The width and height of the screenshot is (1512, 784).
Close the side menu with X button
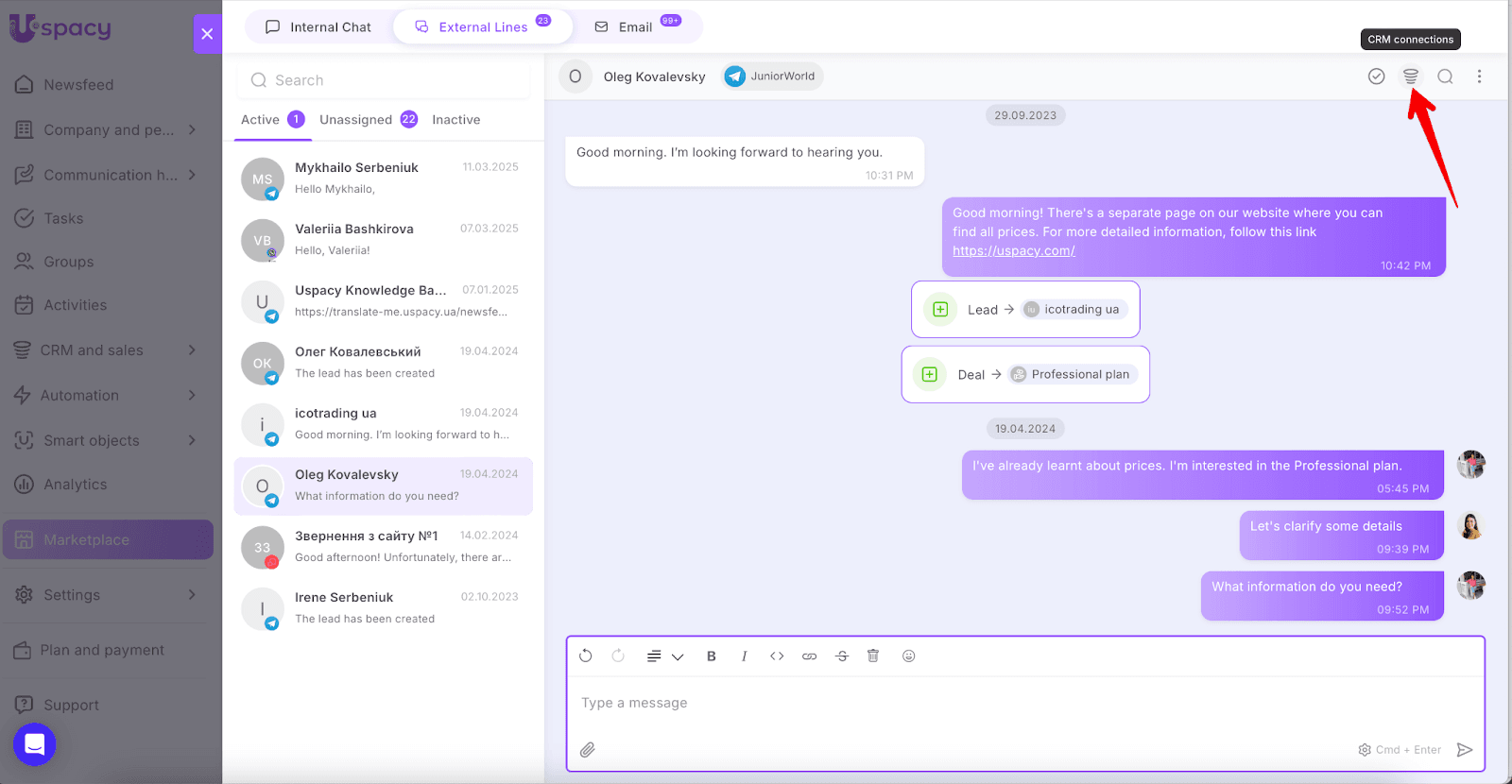(x=208, y=34)
